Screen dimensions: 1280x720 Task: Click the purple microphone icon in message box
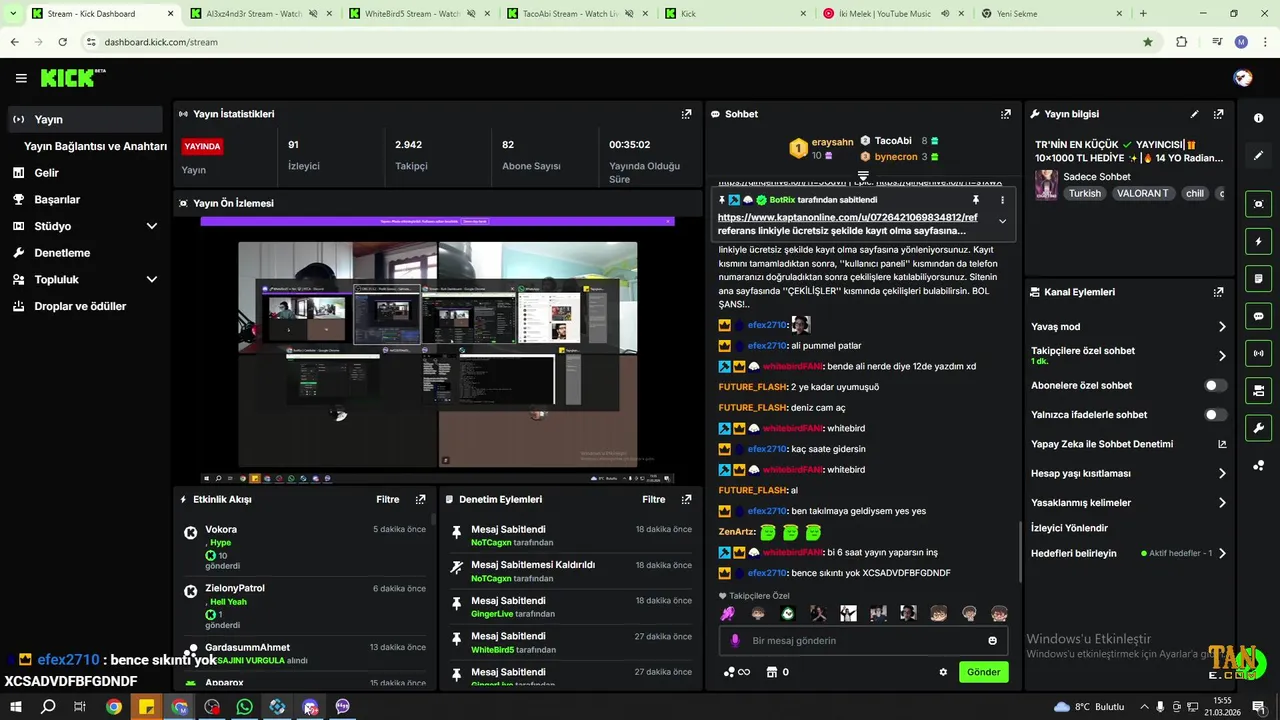coord(735,641)
